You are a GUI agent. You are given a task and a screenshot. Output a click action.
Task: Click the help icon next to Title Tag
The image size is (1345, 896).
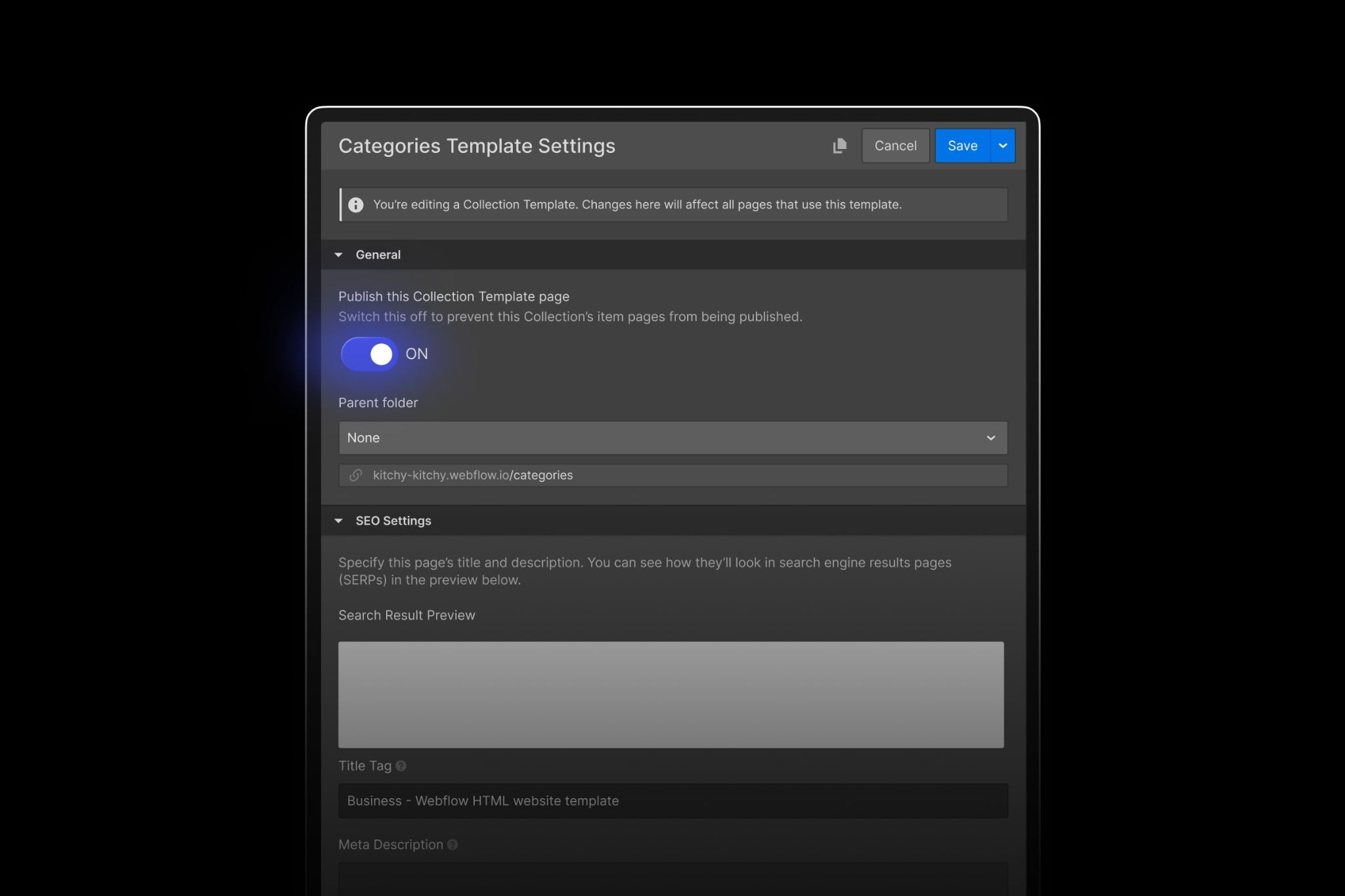(401, 766)
